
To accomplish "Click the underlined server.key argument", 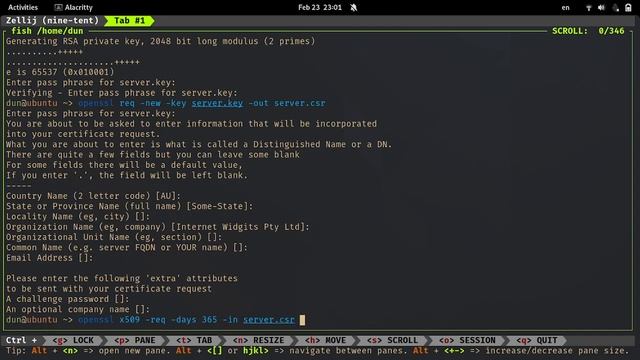I will click(x=217, y=103).
